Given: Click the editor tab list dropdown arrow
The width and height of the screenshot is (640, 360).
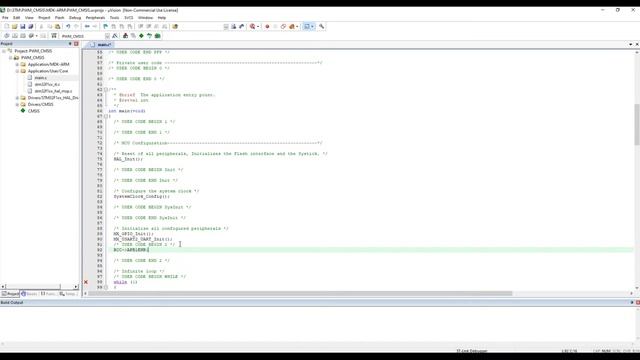Looking at the screenshot, I should [631, 44].
